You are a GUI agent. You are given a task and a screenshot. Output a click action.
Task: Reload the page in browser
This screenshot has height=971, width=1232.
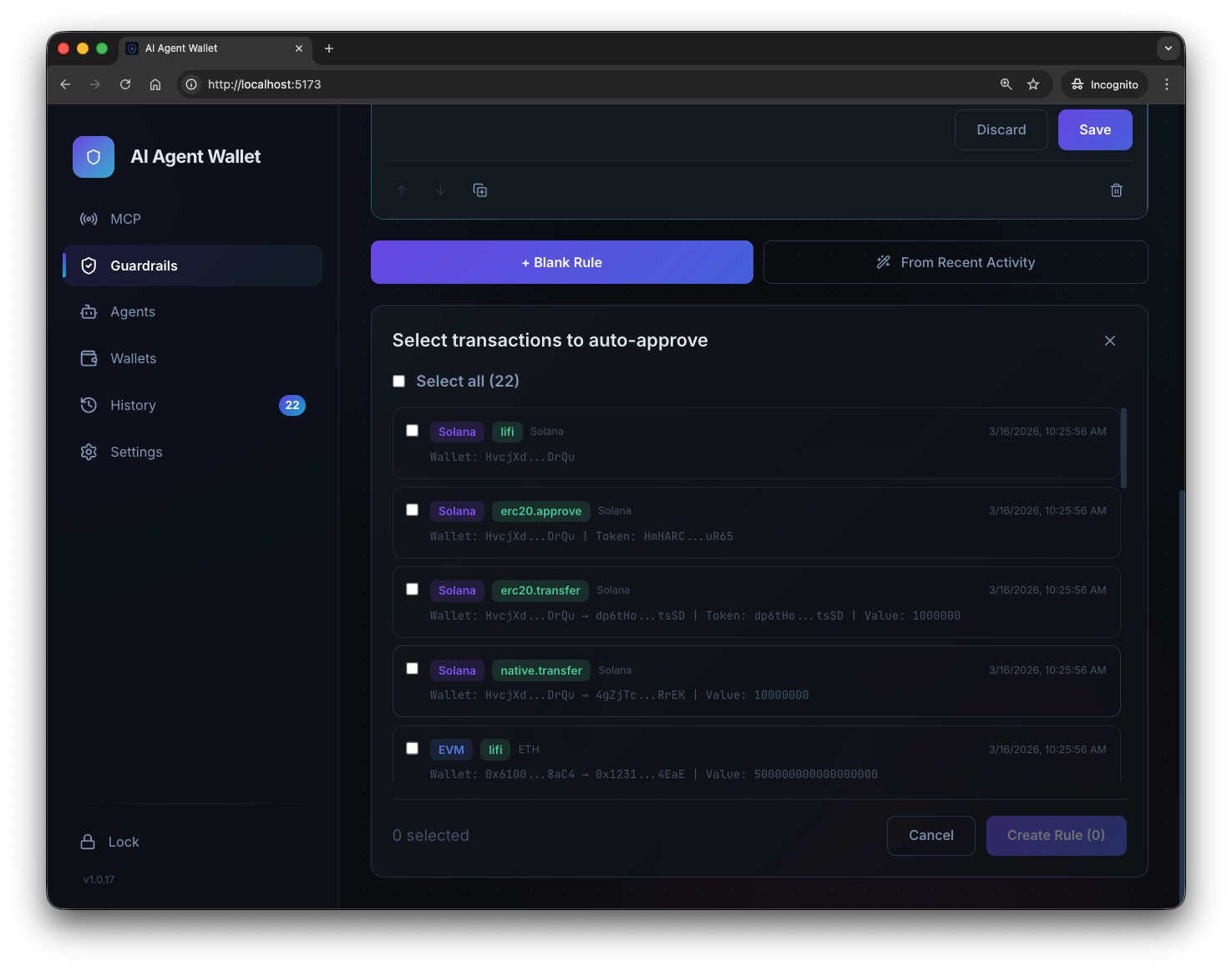tap(125, 84)
